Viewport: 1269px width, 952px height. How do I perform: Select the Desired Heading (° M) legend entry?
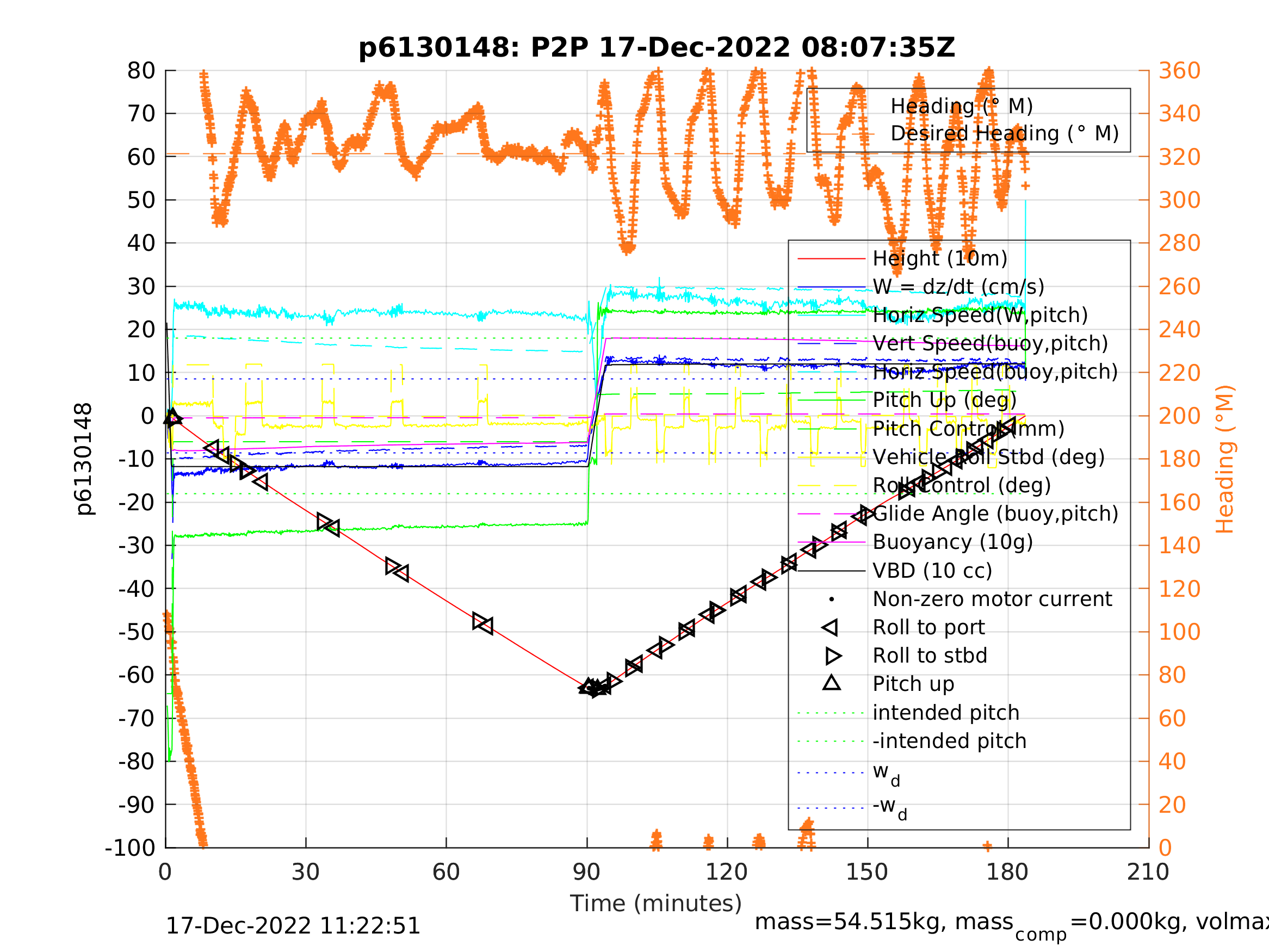pyautogui.click(x=1005, y=134)
